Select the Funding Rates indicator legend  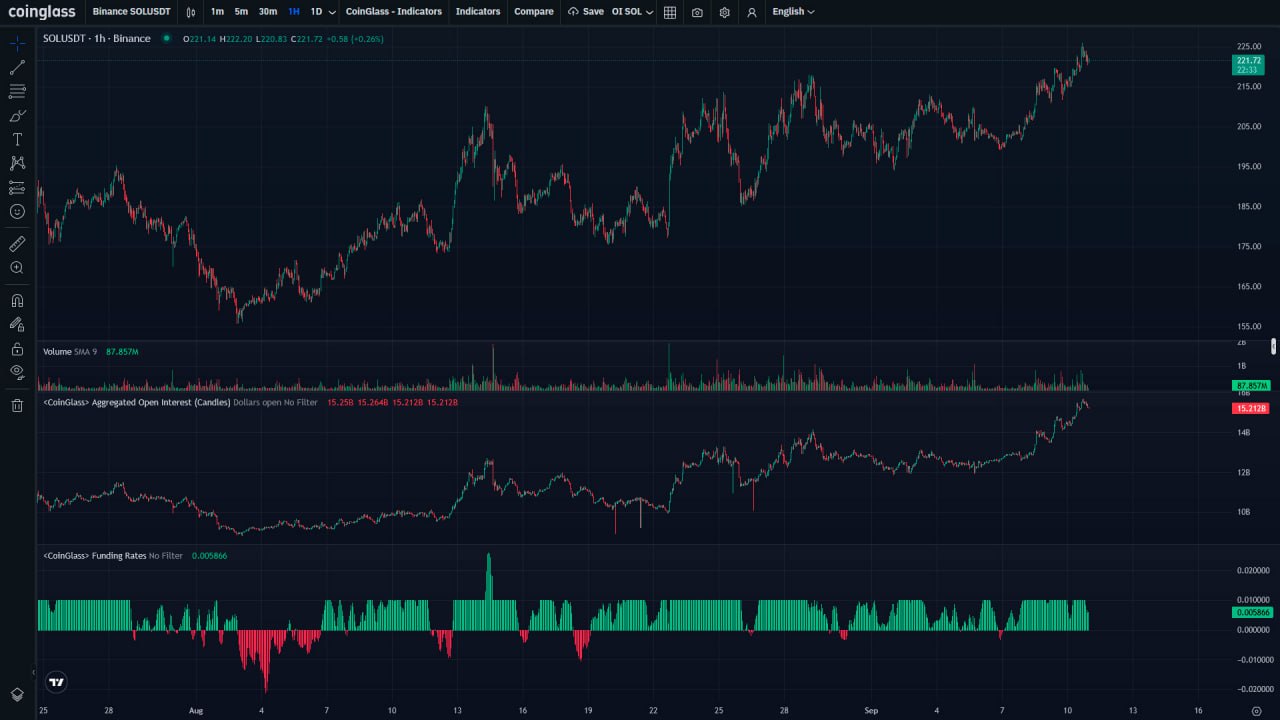tap(113, 555)
